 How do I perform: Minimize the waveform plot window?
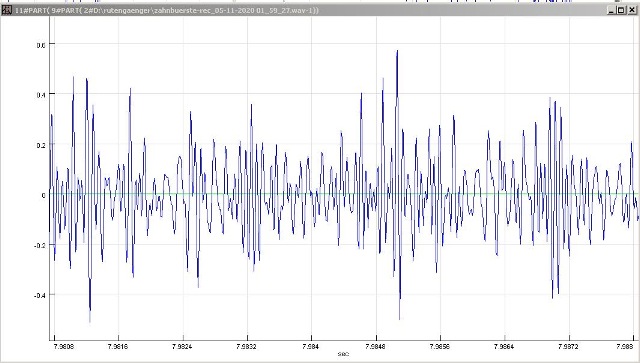tap(611, 10)
